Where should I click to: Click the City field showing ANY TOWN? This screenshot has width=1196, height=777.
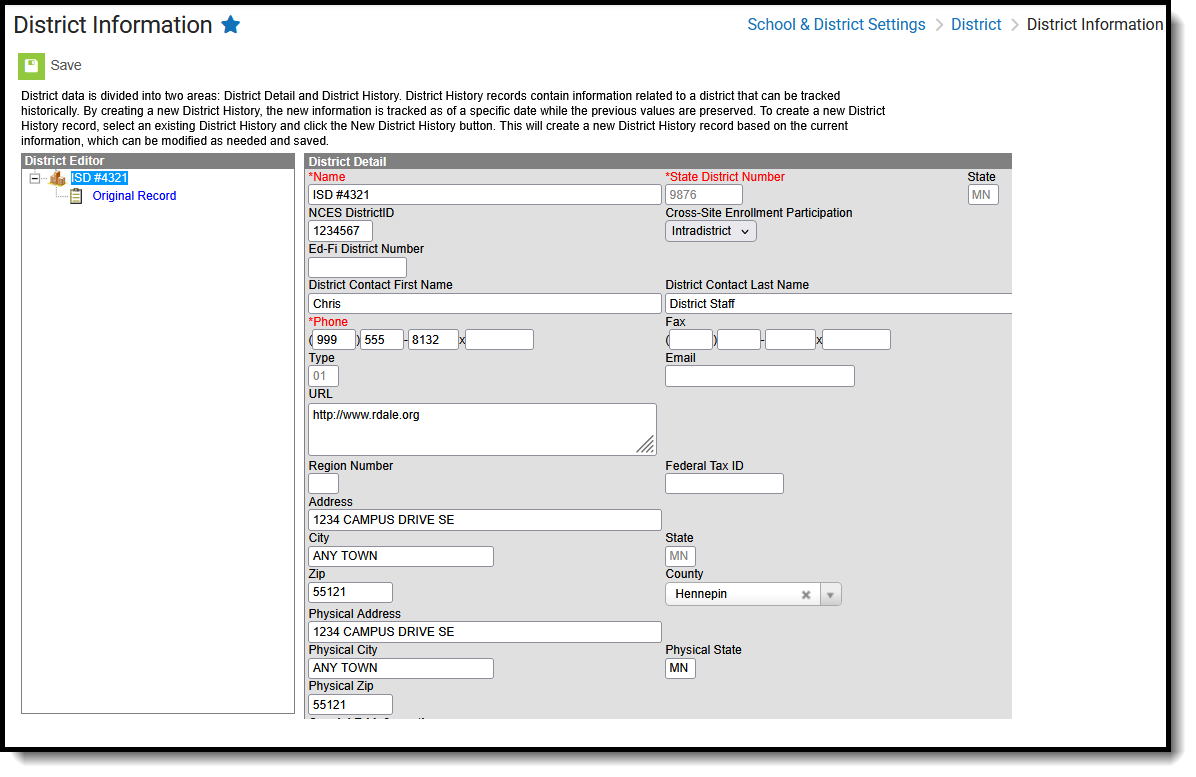(400, 556)
